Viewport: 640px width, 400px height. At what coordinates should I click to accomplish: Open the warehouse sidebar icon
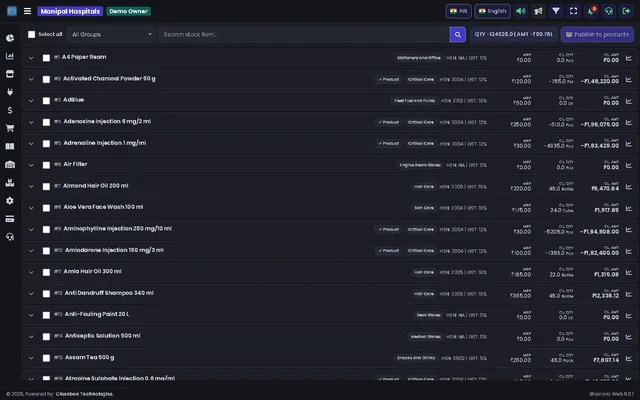point(10,164)
